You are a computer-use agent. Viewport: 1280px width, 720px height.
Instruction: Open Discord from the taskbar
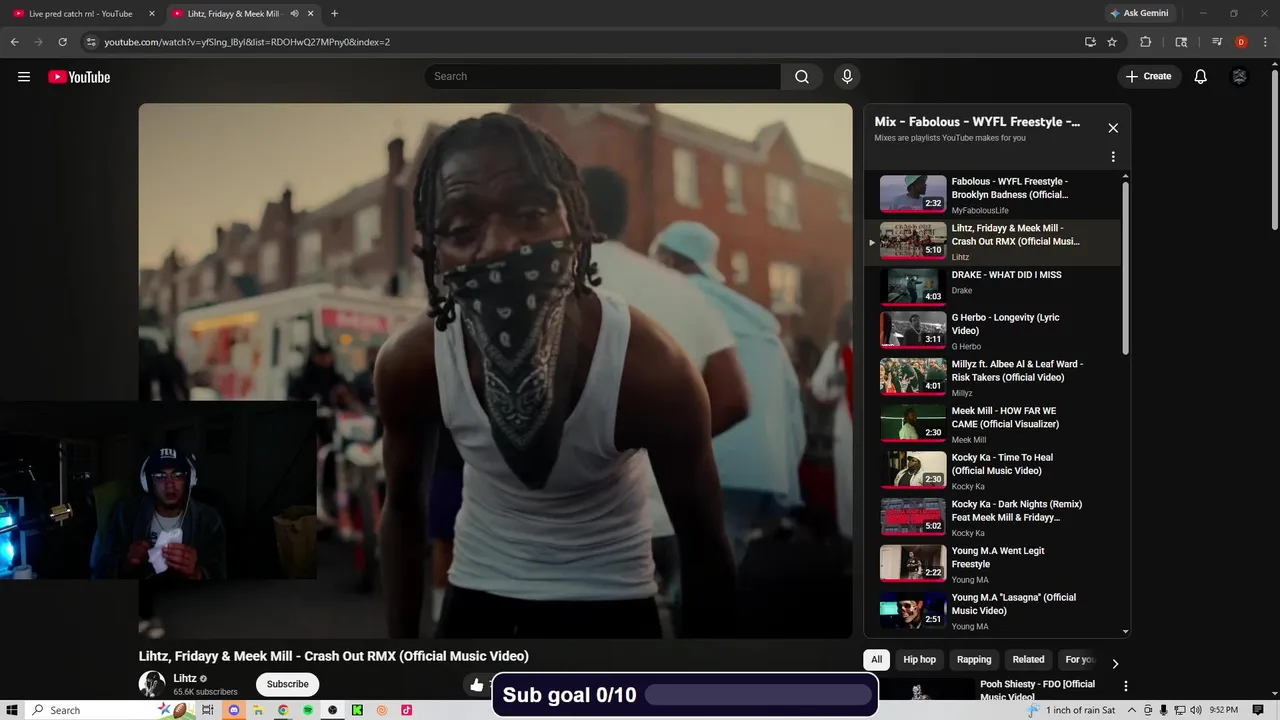[234, 710]
